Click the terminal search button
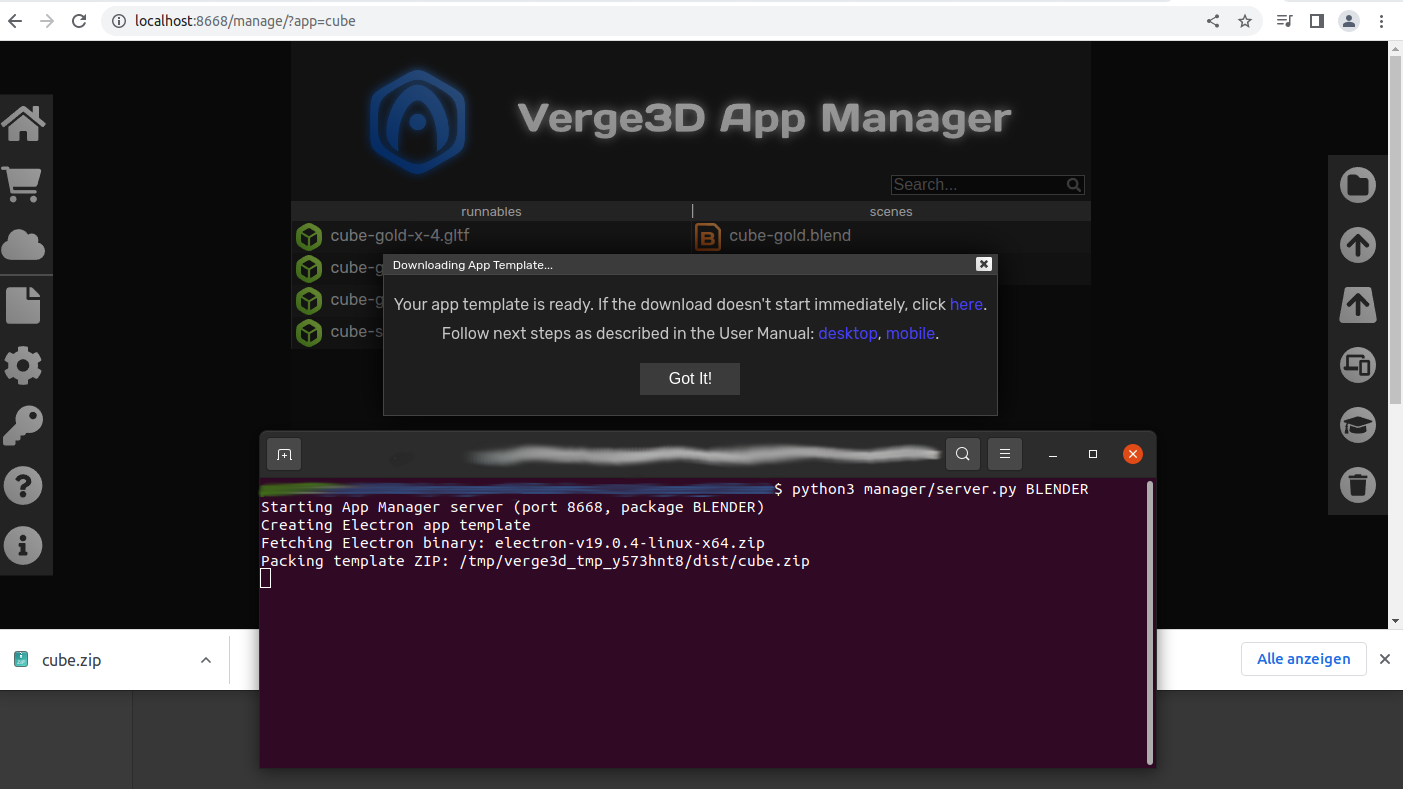Screen dimensions: 1403x789 click(x=962, y=454)
